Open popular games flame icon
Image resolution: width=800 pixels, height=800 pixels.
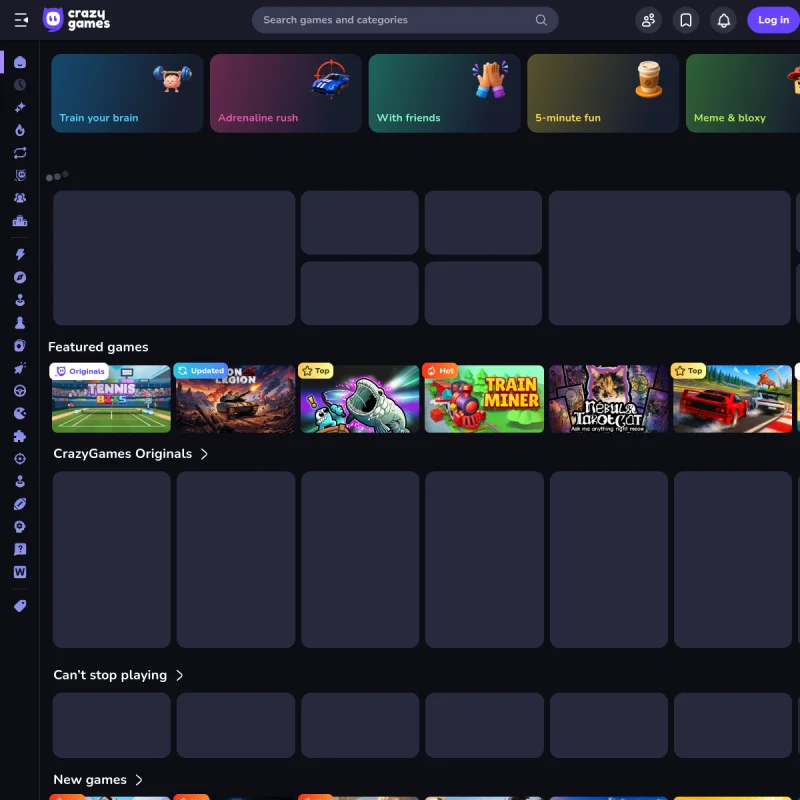coord(20,130)
